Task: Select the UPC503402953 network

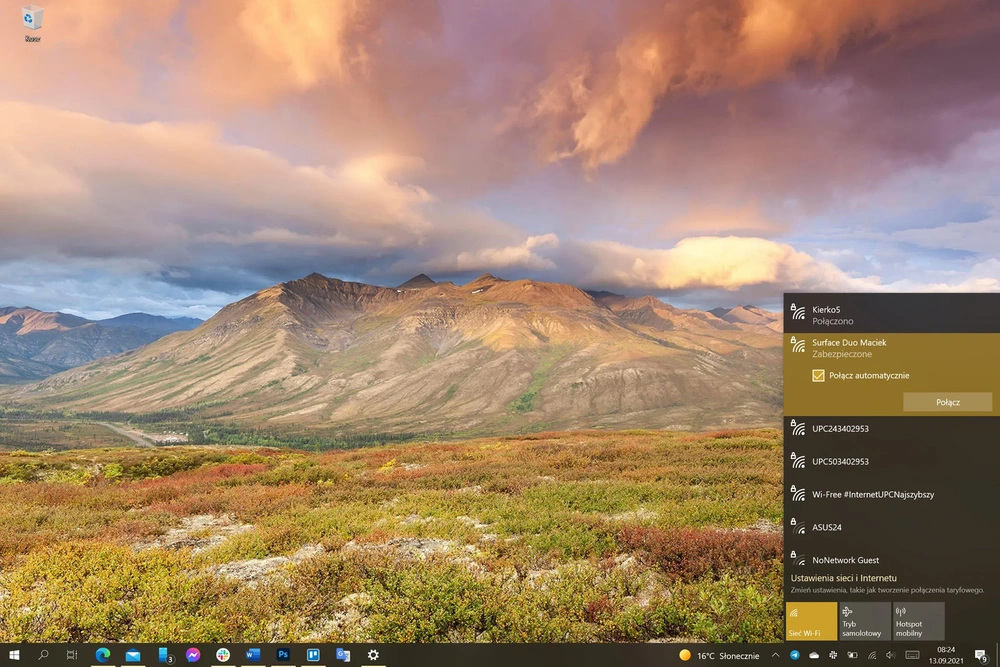Action: pyautogui.click(x=892, y=461)
